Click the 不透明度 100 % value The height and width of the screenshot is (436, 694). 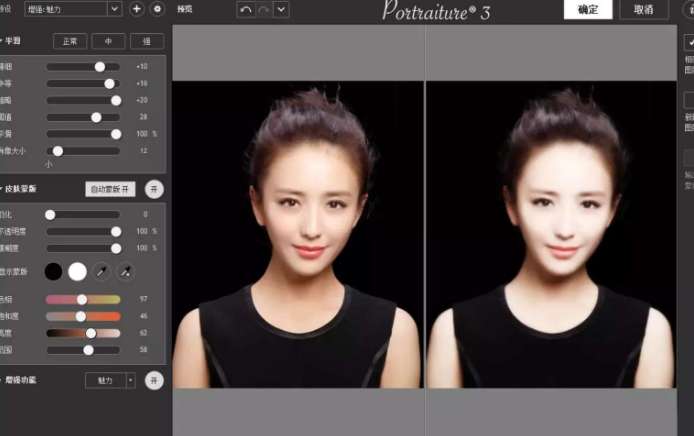point(147,231)
